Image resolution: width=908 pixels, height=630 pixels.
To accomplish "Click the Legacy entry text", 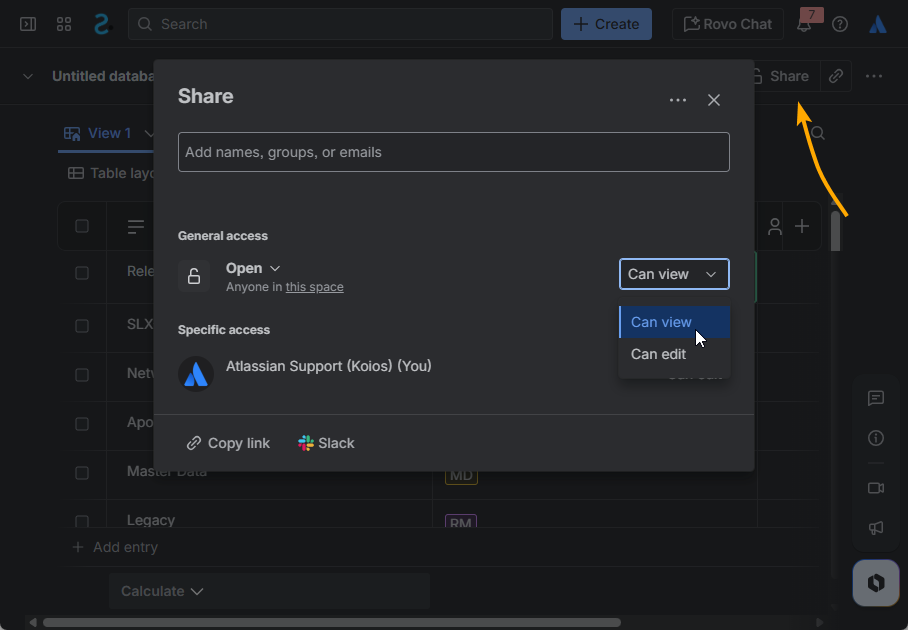I will (151, 521).
